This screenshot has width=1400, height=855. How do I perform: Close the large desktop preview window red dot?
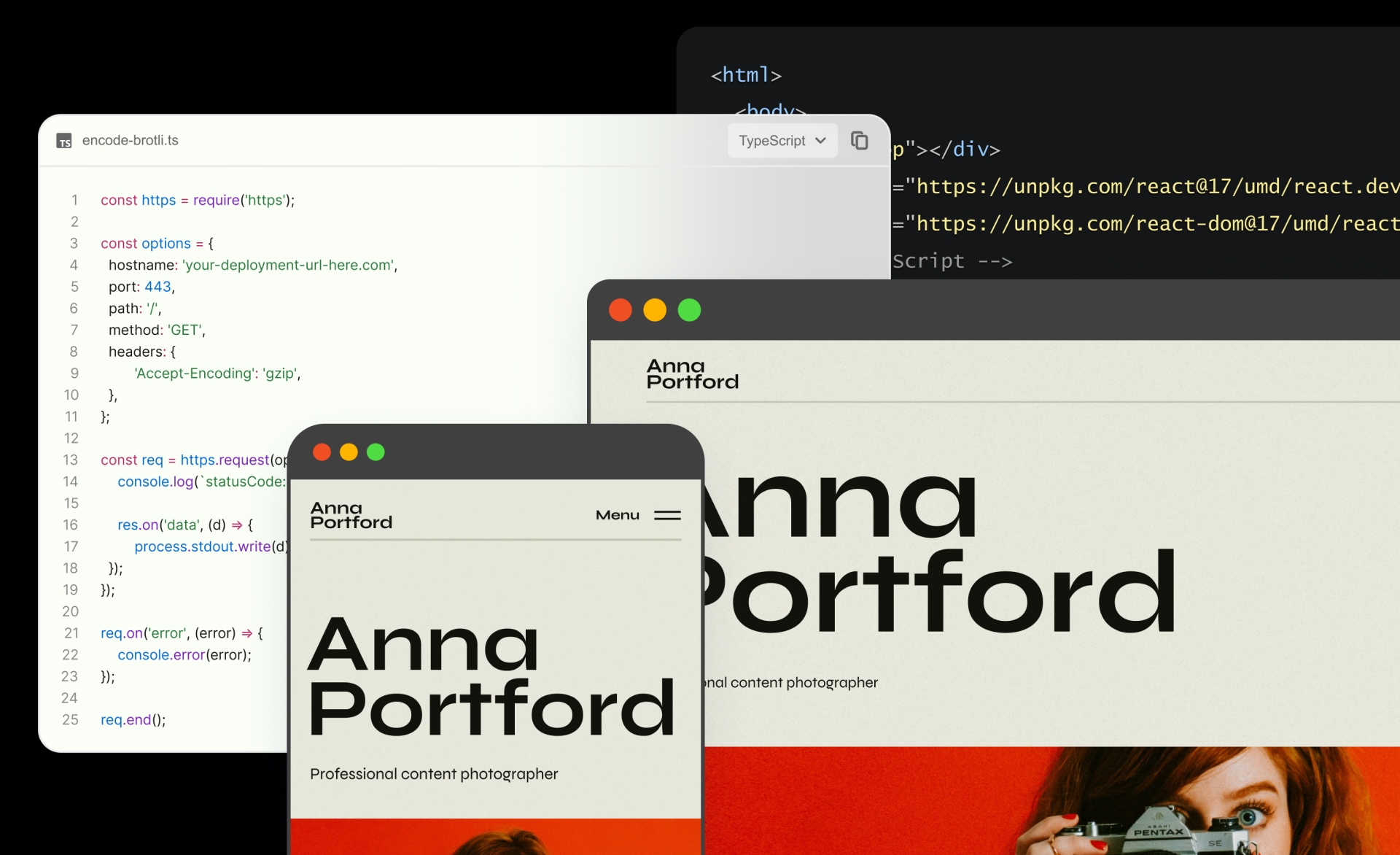(x=621, y=310)
